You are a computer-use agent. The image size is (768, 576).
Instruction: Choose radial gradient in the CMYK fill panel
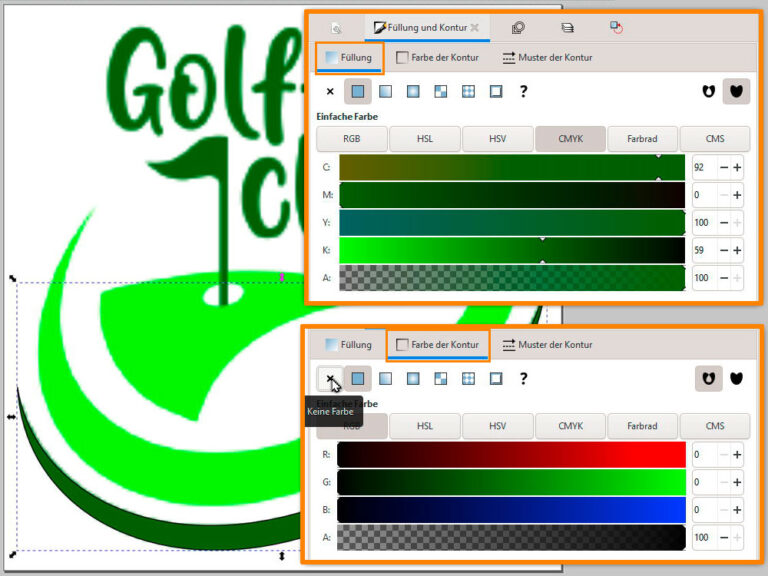coord(413,91)
